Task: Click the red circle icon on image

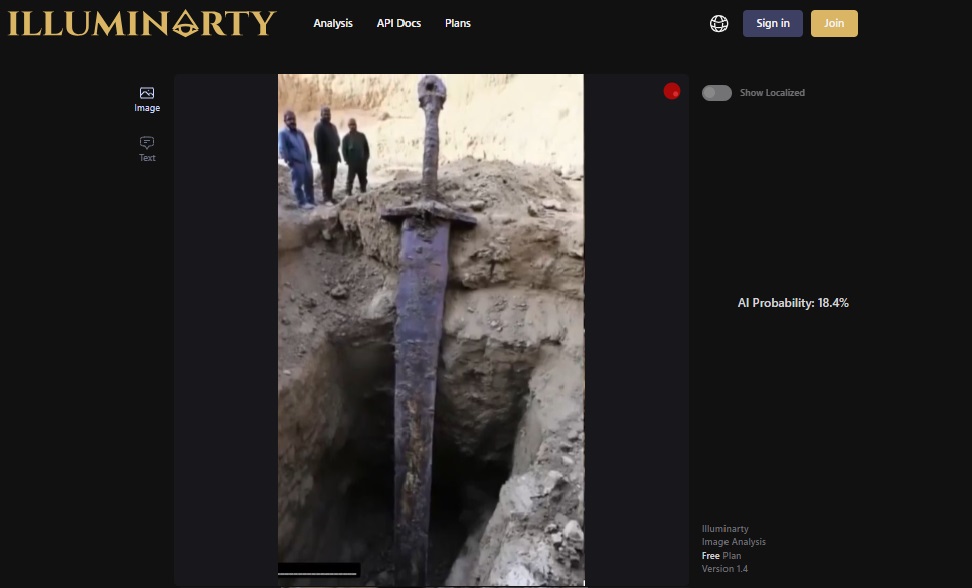Action: pos(672,92)
